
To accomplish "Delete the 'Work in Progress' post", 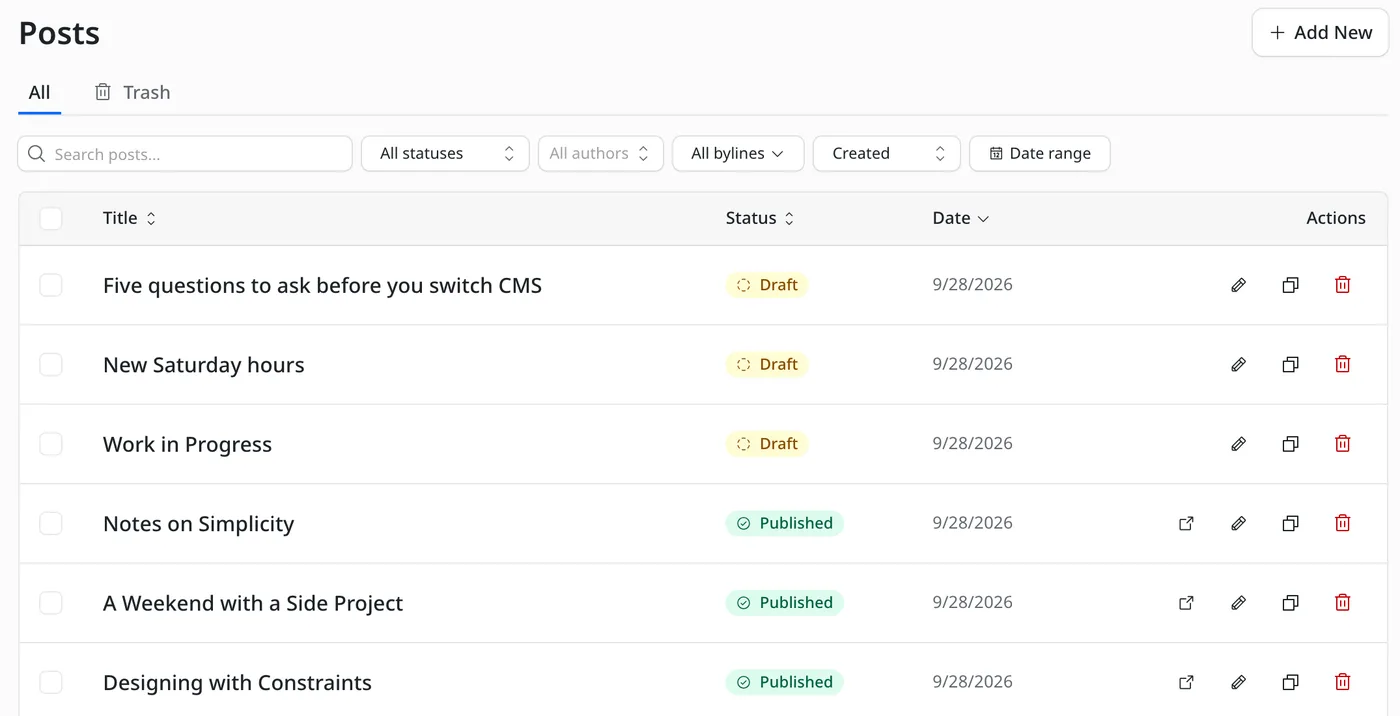I will click(x=1342, y=444).
